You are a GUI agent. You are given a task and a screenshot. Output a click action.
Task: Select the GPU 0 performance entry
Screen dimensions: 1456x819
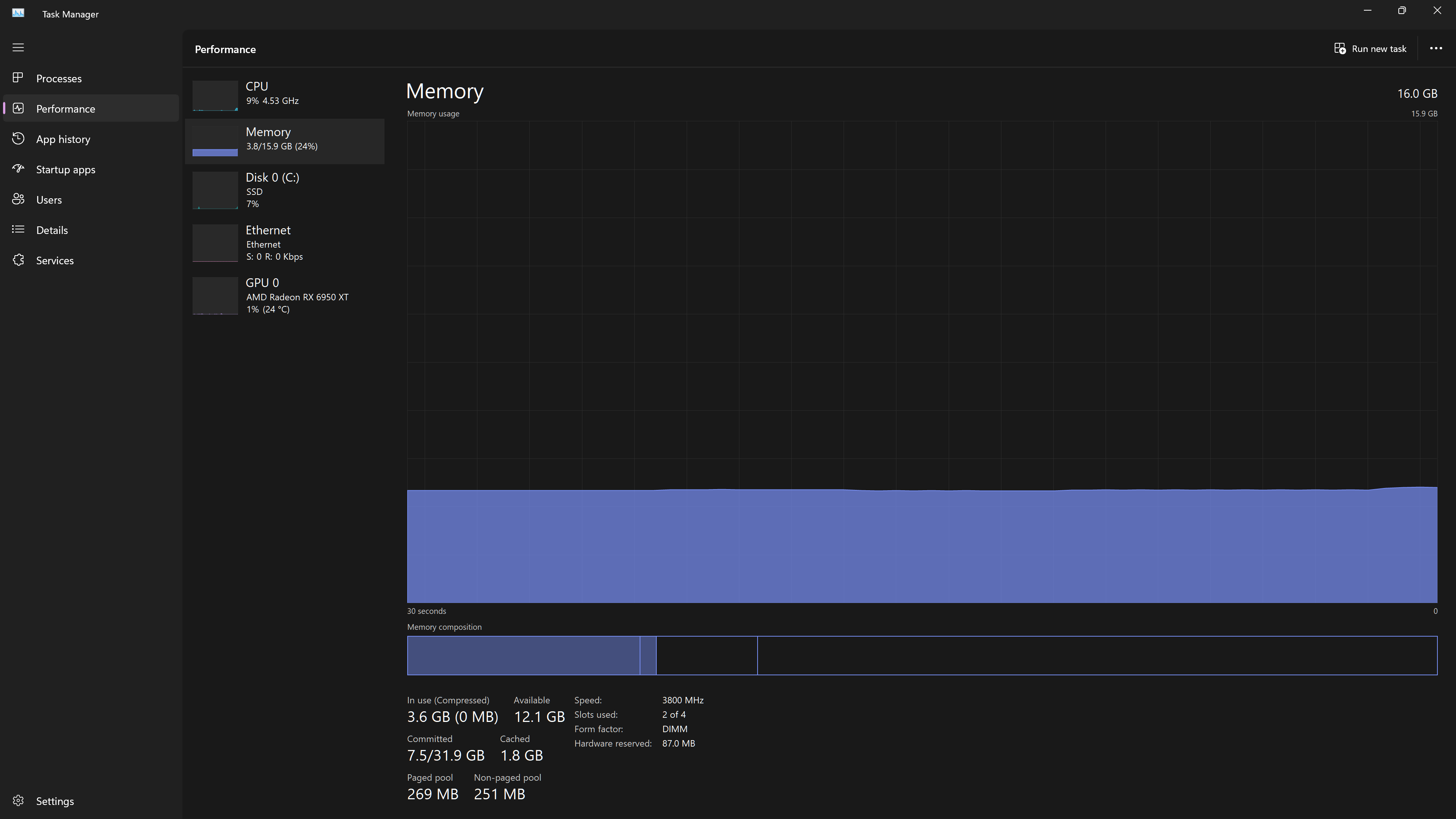click(x=284, y=296)
